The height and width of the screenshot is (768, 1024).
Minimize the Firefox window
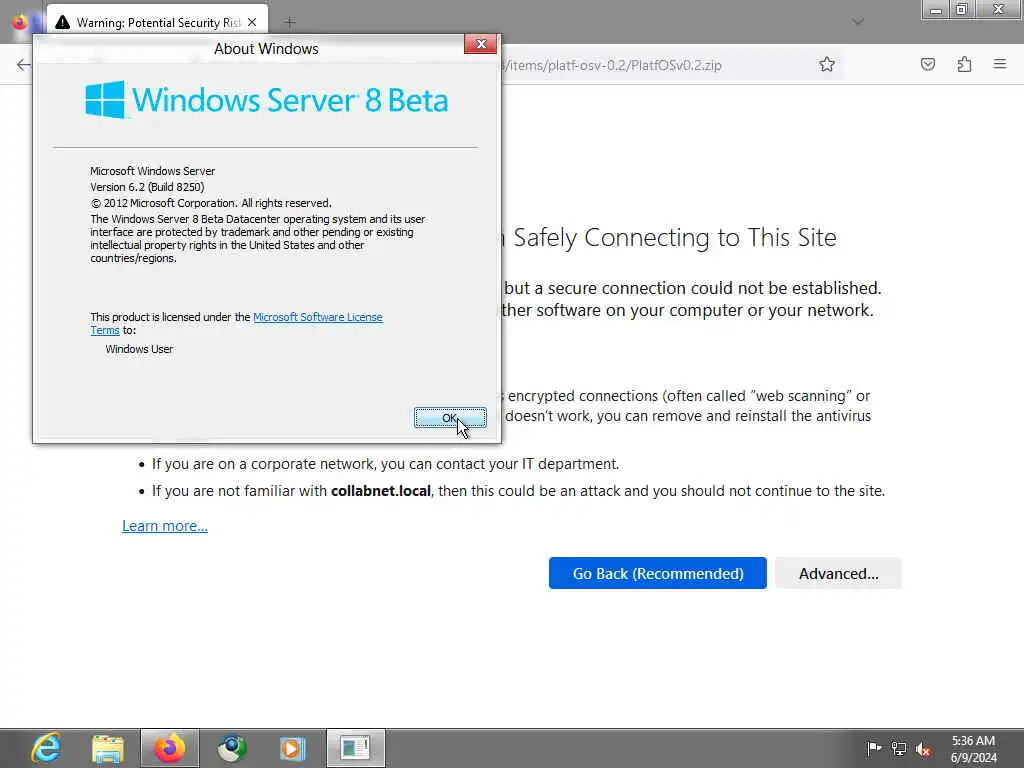[936, 10]
